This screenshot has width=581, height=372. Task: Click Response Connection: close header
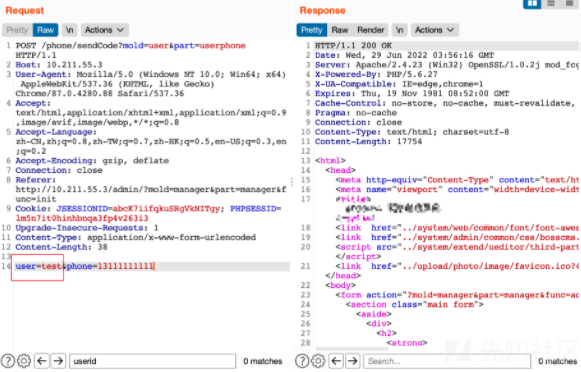[358, 122]
